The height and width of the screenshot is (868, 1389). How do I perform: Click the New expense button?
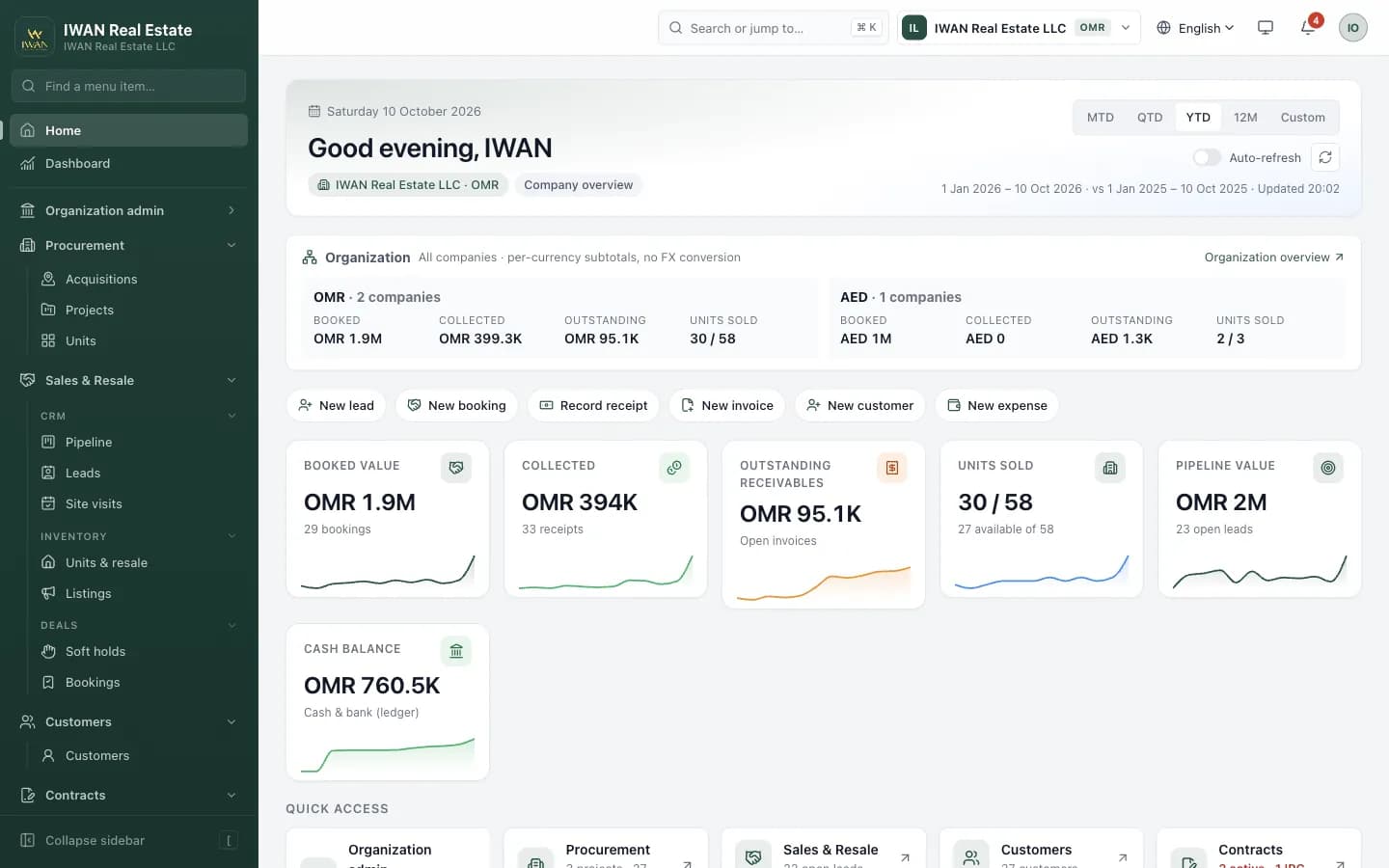click(997, 405)
